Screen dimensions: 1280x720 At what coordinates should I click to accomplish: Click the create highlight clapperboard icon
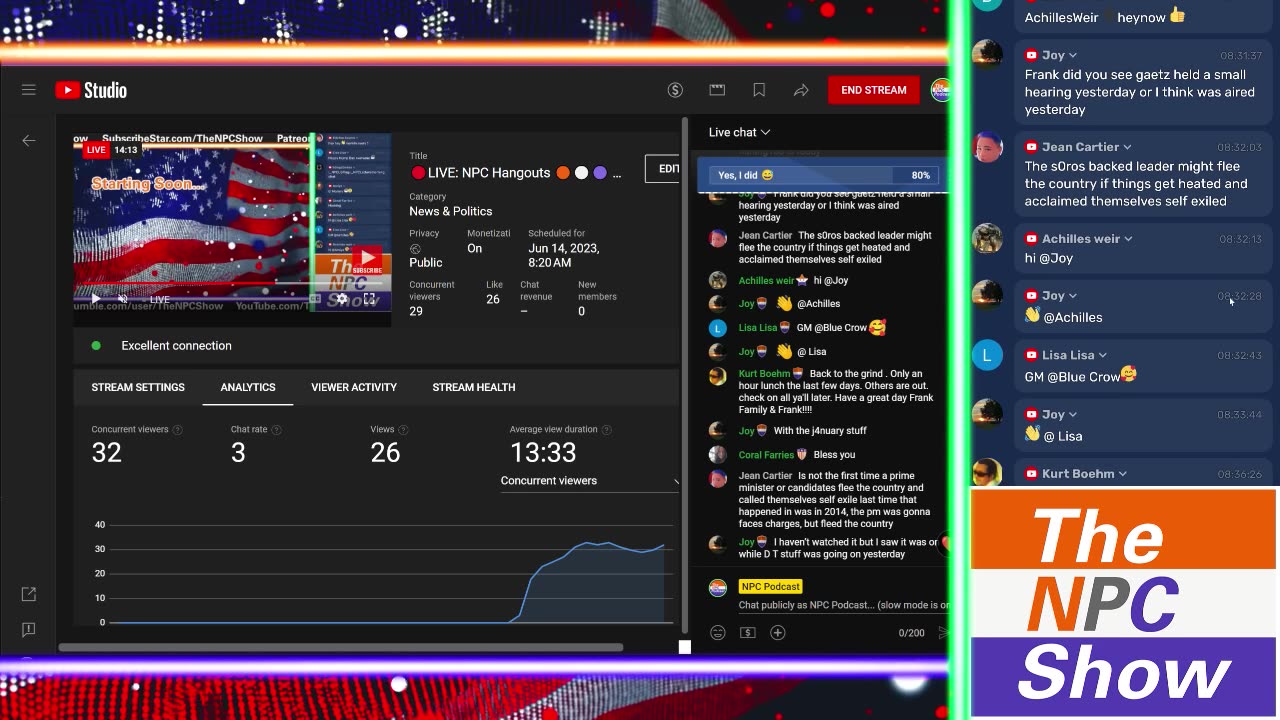[717, 90]
